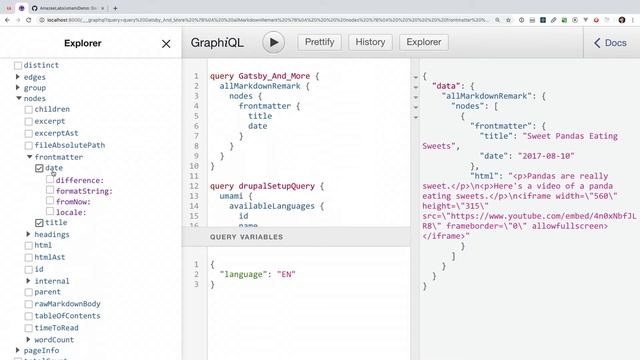
Task: Enable the rawMarkdownBody checkbox
Action: pos(29,304)
